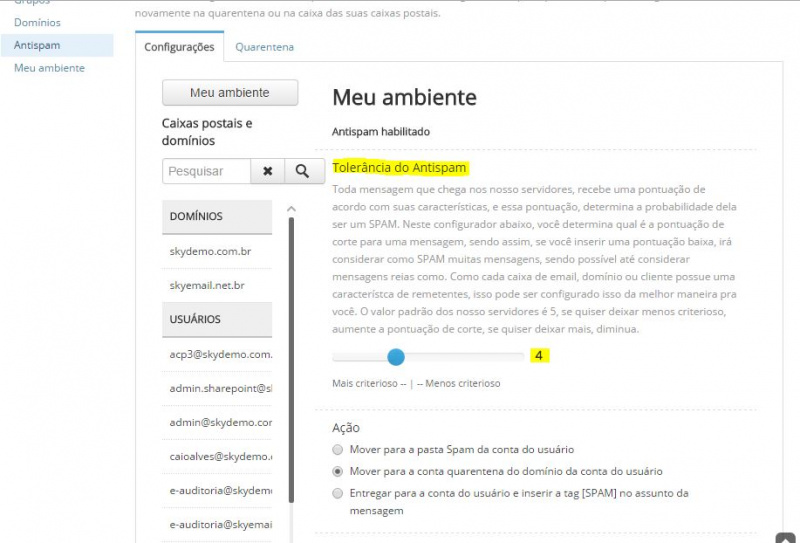The height and width of the screenshot is (543, 800).
Task: Switch to the Quarentena tab
Action: [x=264, y=47]
